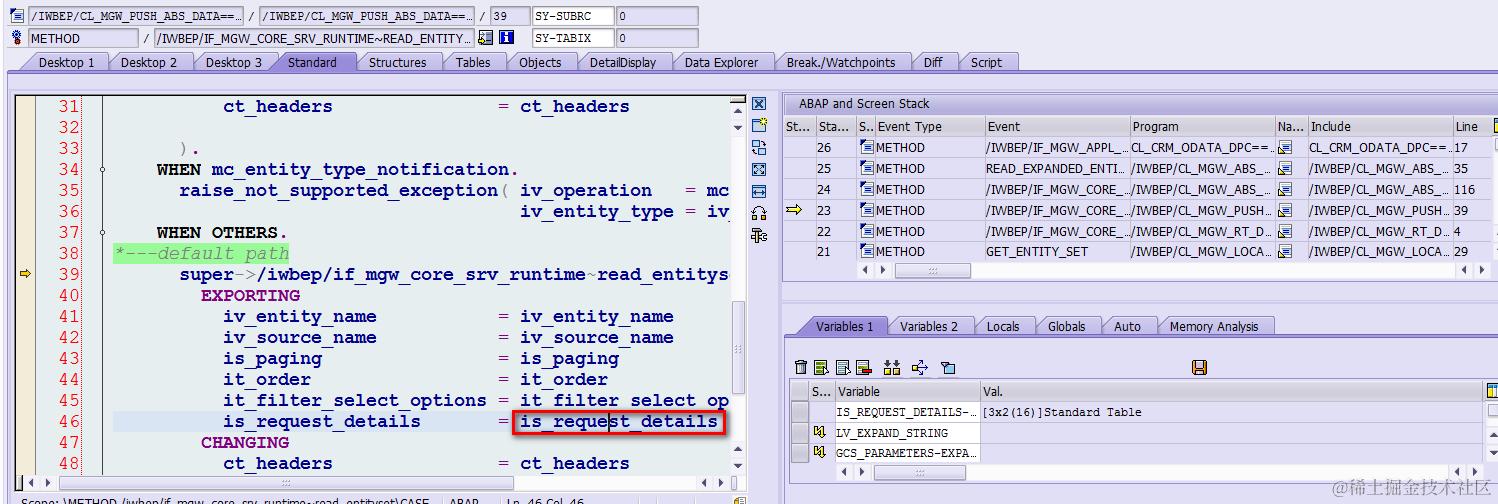Click navigation icon in stack row 21

(x=1286, y=252)
